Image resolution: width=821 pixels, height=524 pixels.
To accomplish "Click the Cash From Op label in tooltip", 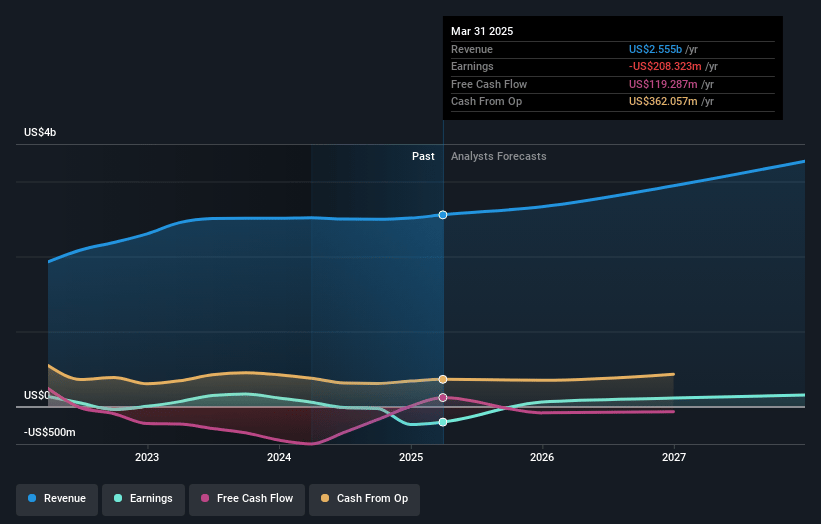I will pos(486,102).
